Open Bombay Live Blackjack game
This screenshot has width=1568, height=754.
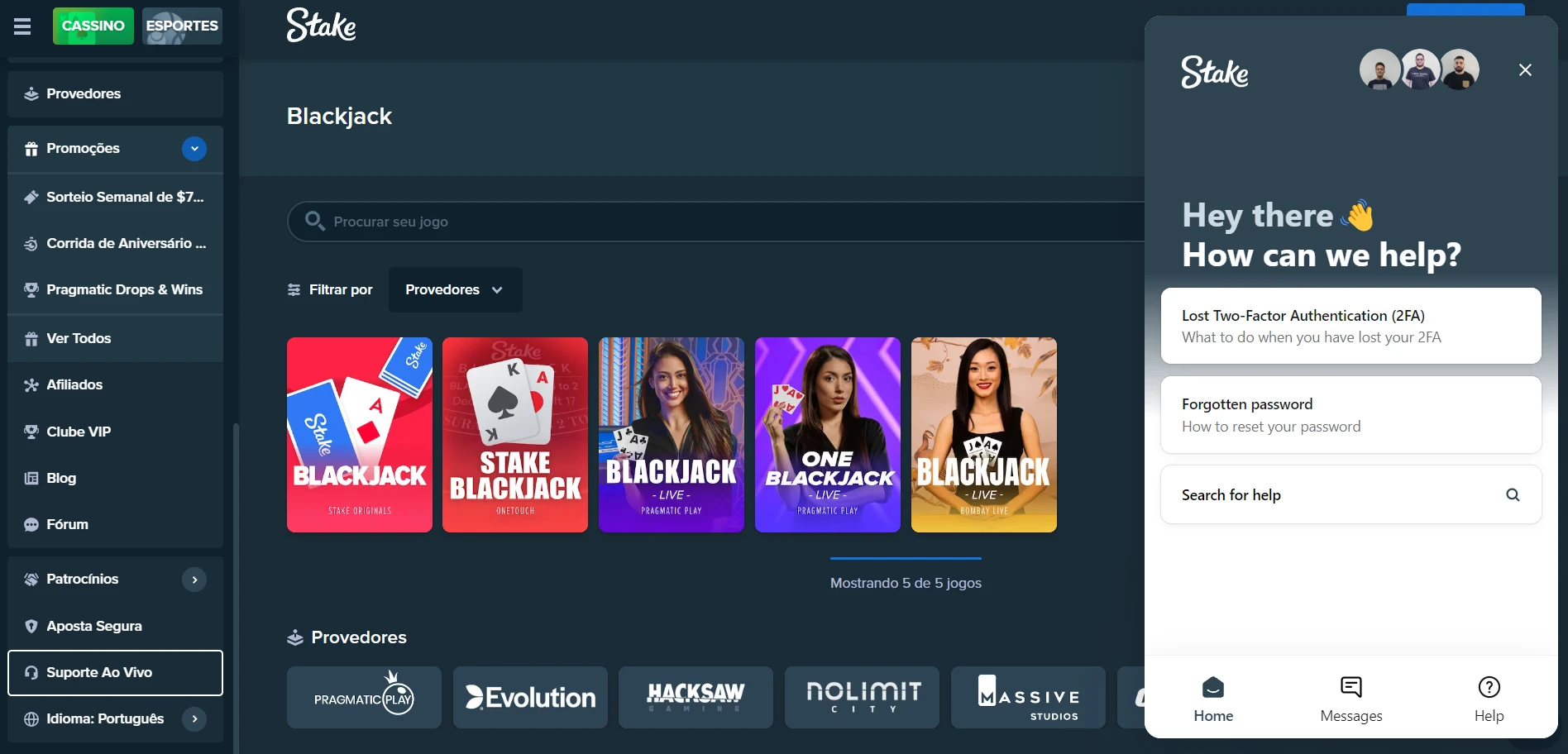[x=984, y=435]
